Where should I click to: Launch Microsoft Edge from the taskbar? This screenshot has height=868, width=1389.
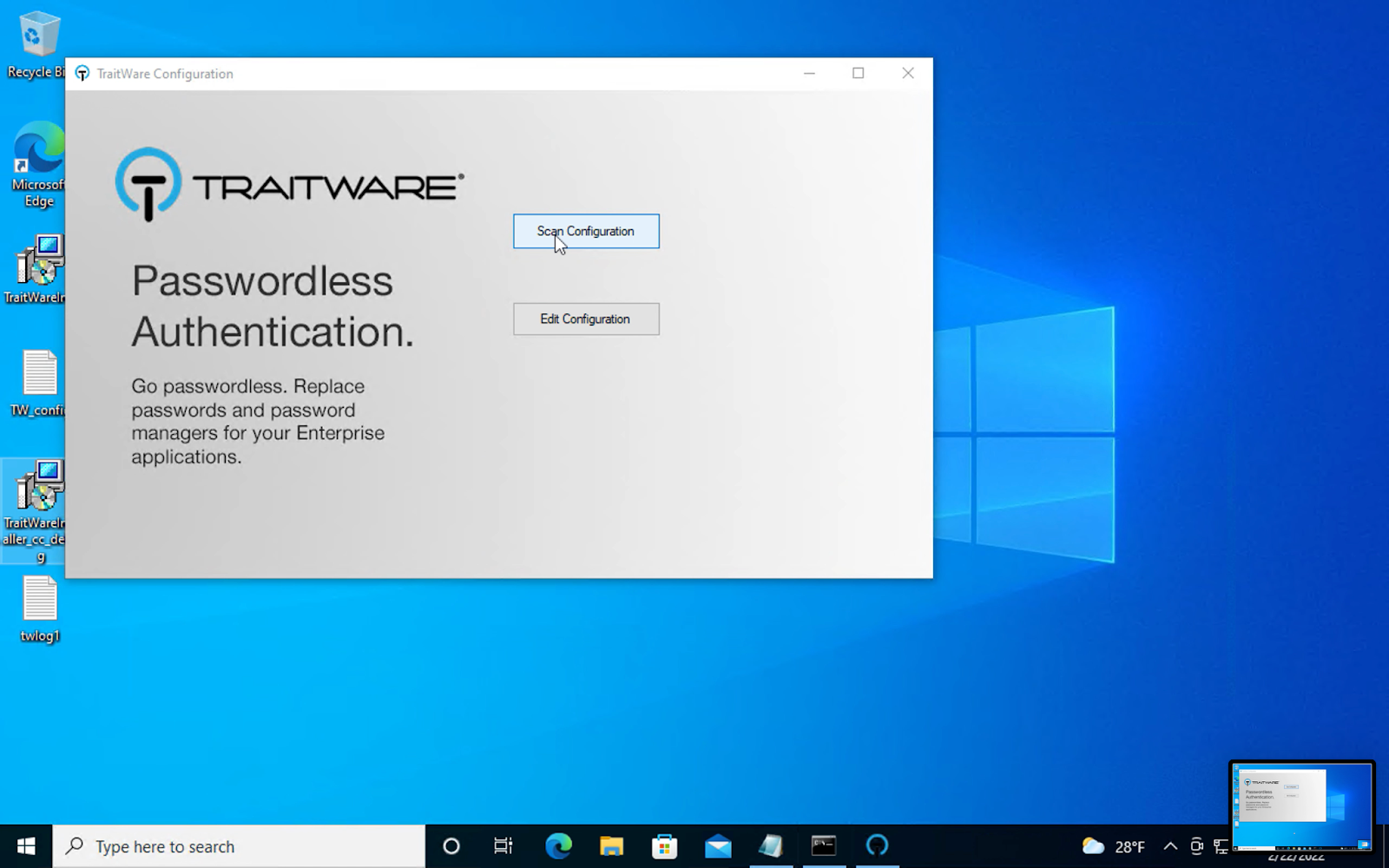[x=558, y=846]
